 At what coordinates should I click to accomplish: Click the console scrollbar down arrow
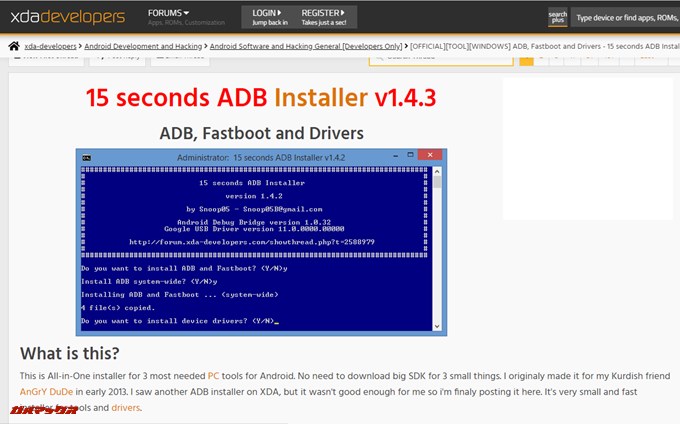(x=437, y=326)
